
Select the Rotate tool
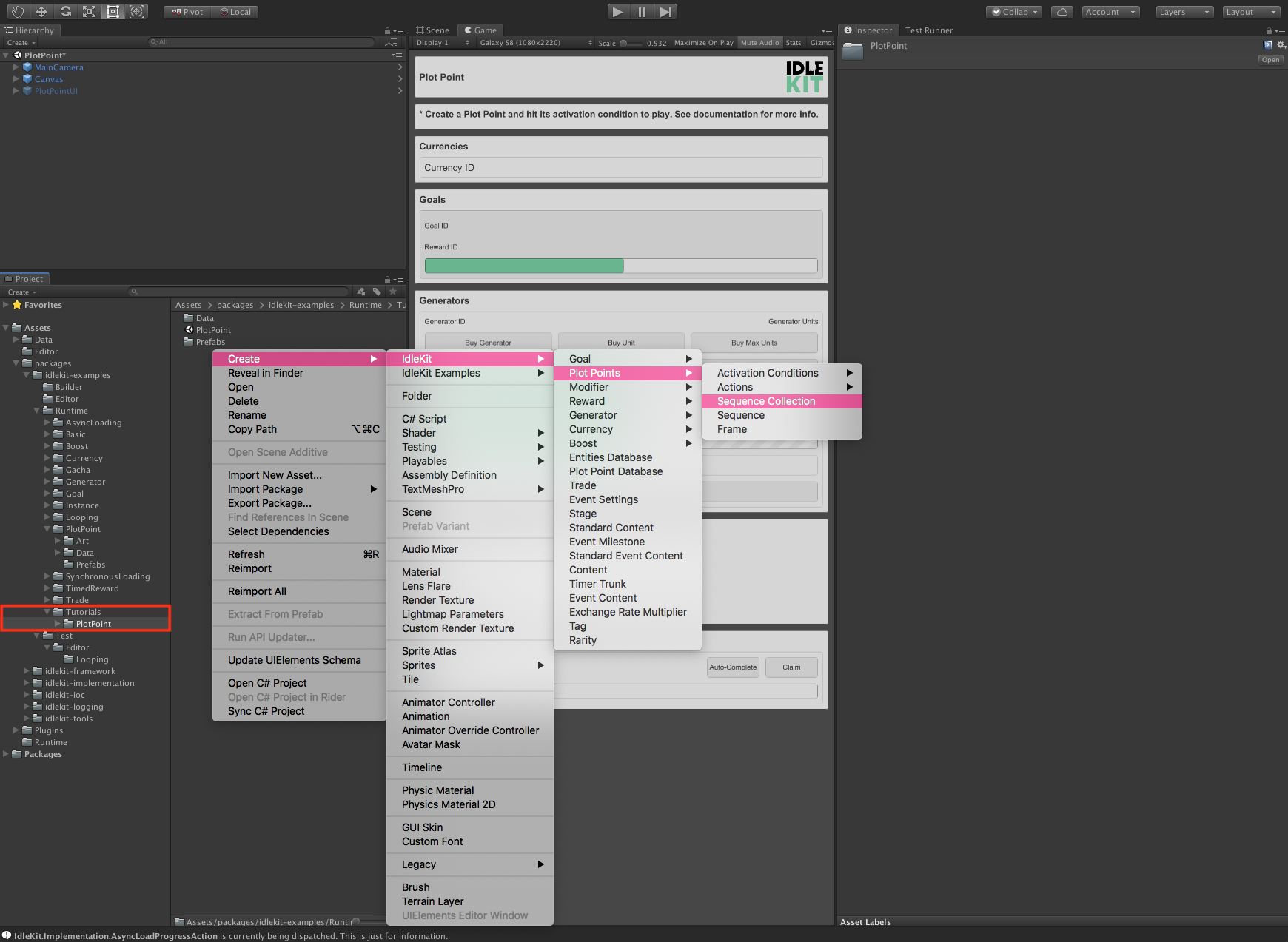pos(65,11)
